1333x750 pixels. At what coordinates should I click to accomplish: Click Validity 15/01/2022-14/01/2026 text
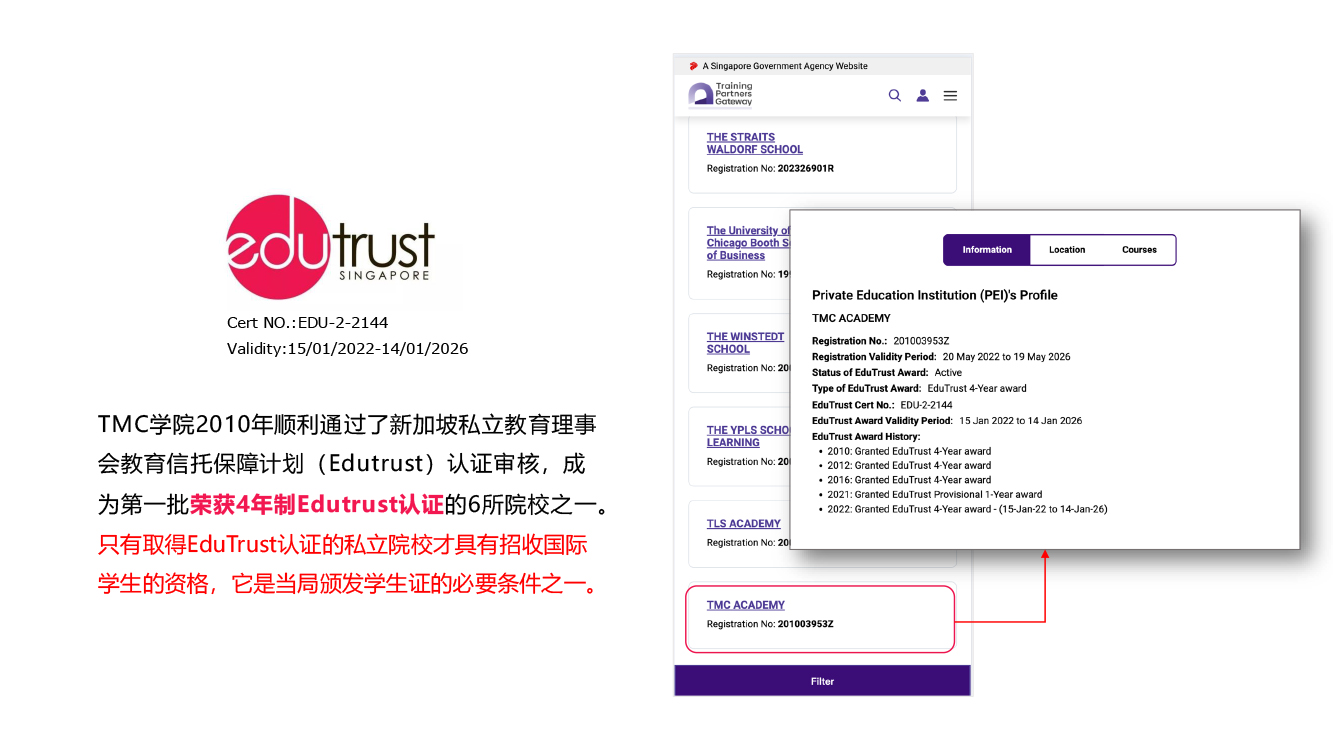point(347,349)
